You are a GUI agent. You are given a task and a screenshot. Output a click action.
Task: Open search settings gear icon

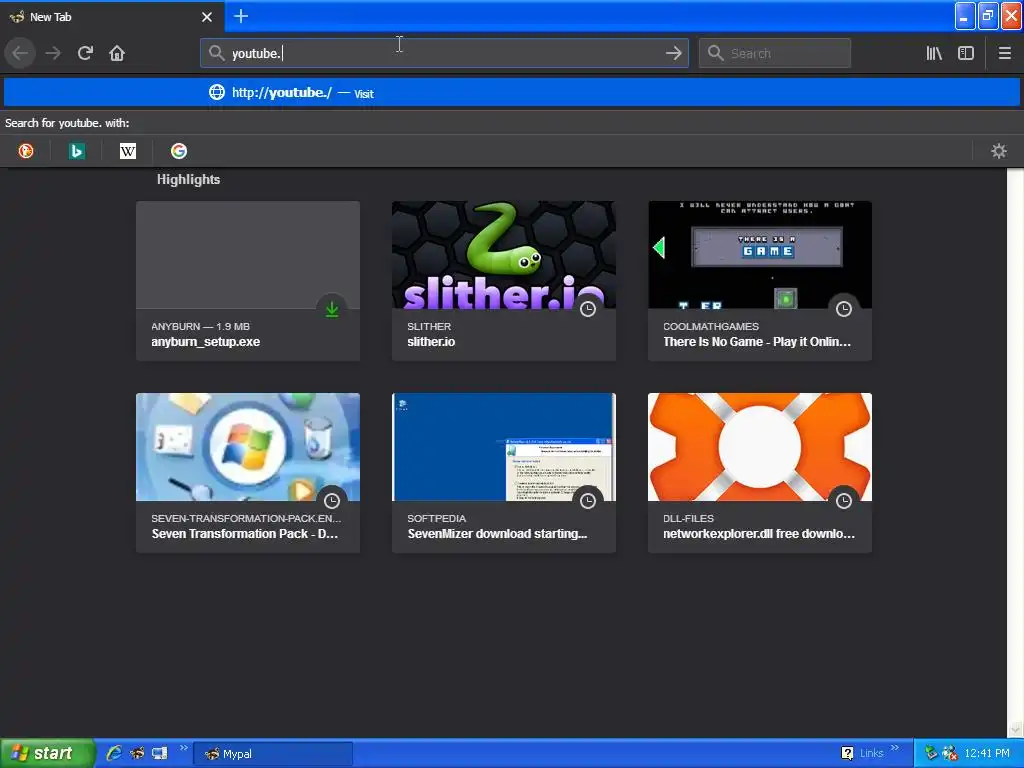coord(999,151)
